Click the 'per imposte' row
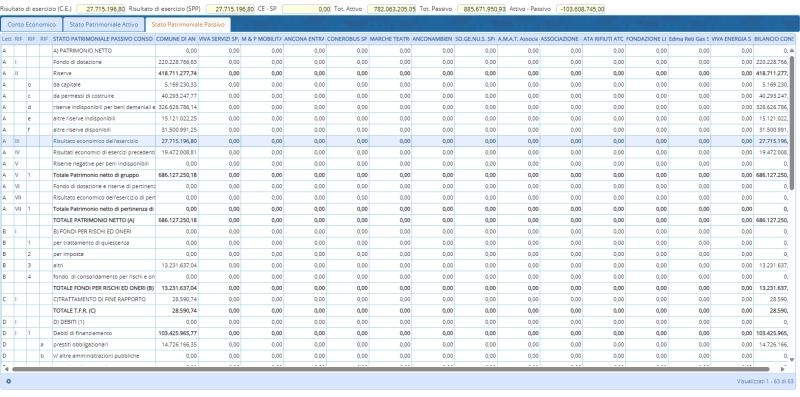The width and height of the screenshot is (800, 397). [395, 254]
